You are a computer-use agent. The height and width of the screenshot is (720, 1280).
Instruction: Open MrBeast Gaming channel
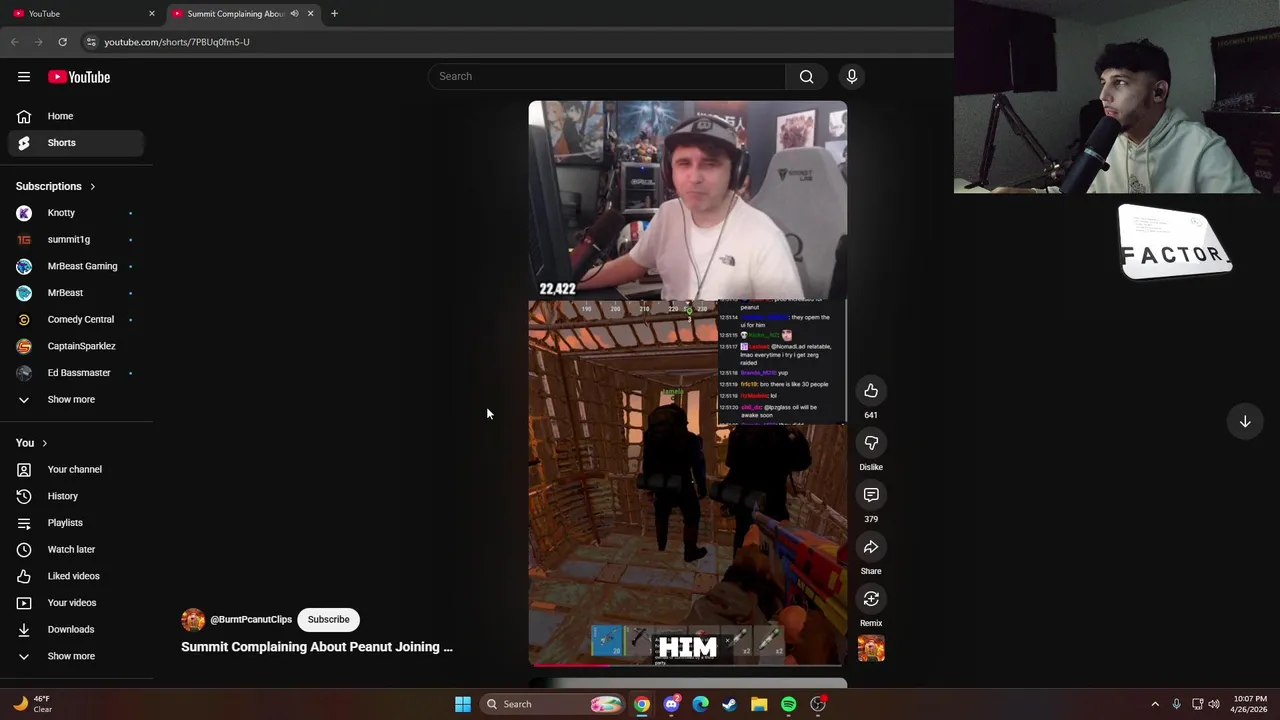tap(76, 266)
